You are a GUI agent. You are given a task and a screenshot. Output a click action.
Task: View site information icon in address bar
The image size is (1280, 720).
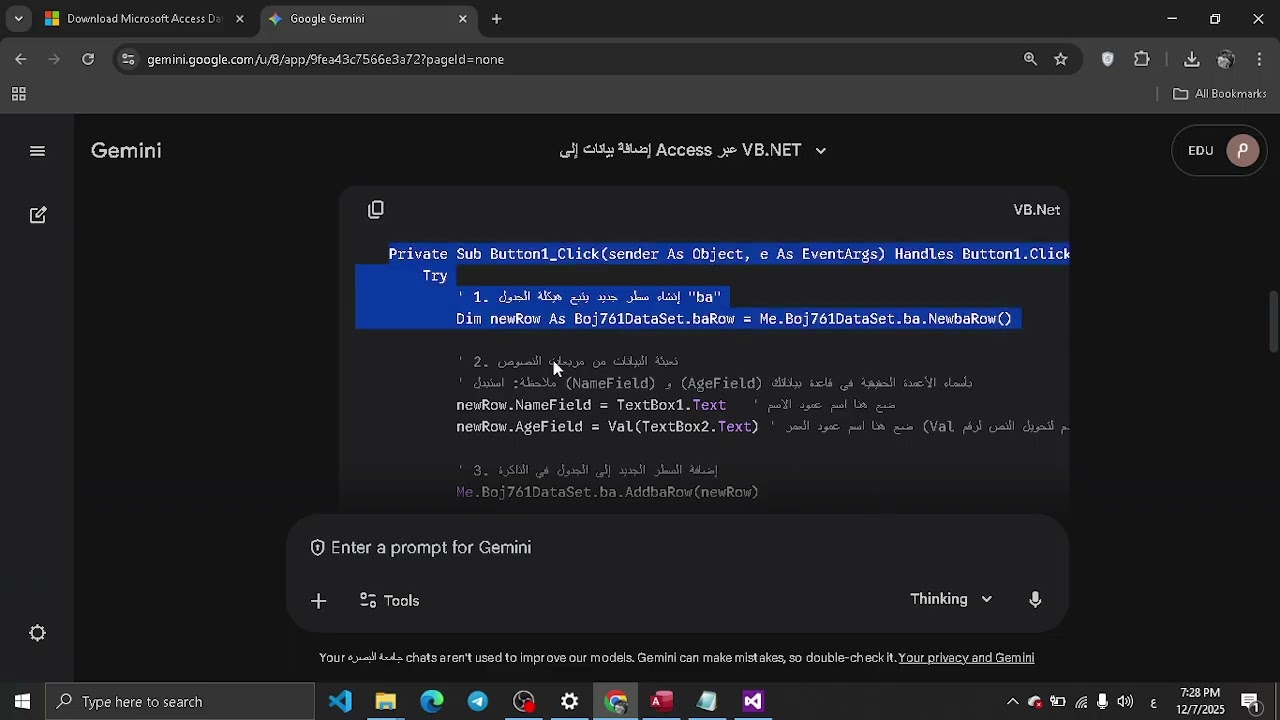click(127, 60)
